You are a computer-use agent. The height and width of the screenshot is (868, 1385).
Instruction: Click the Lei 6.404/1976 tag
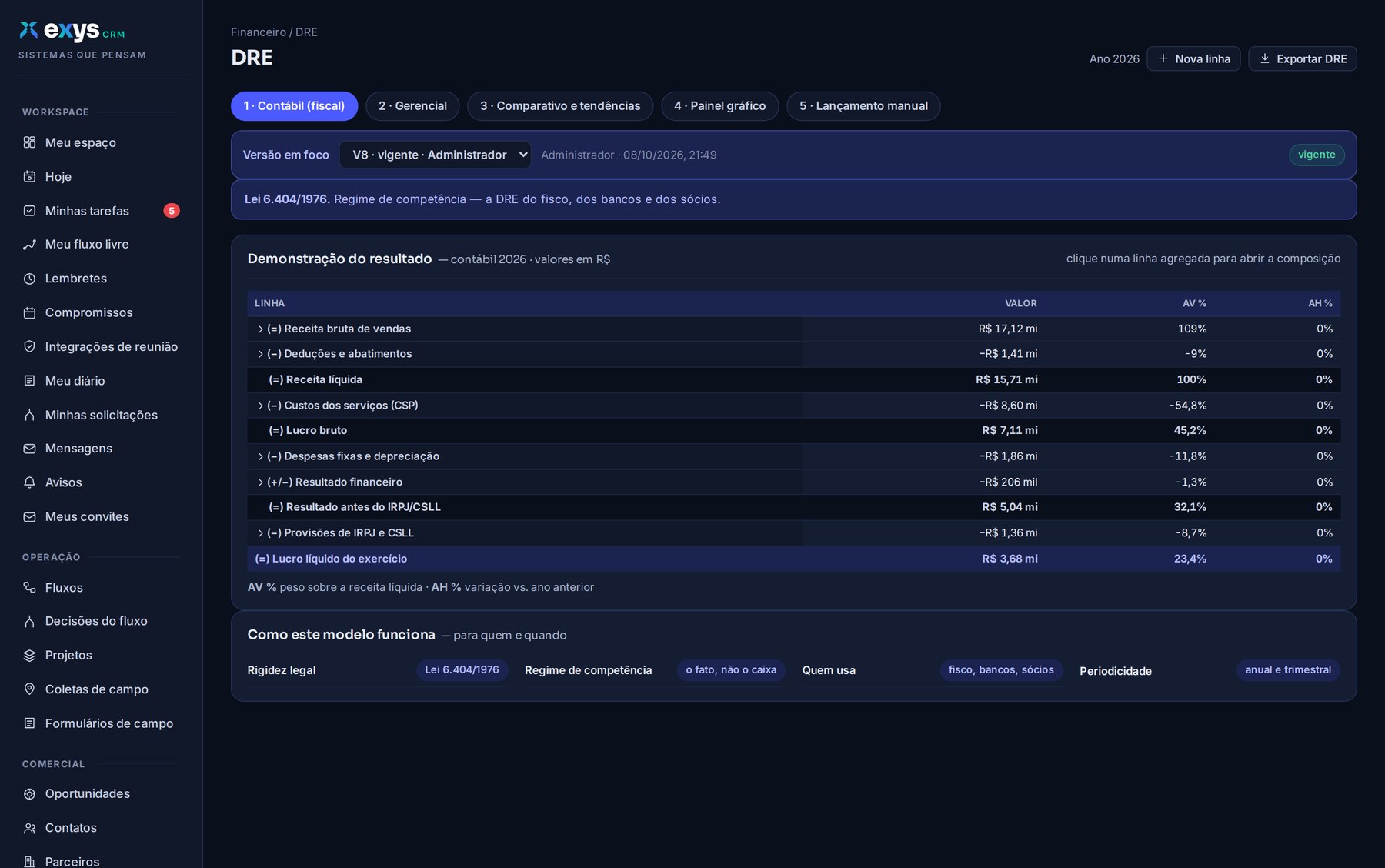coord(462,670)
